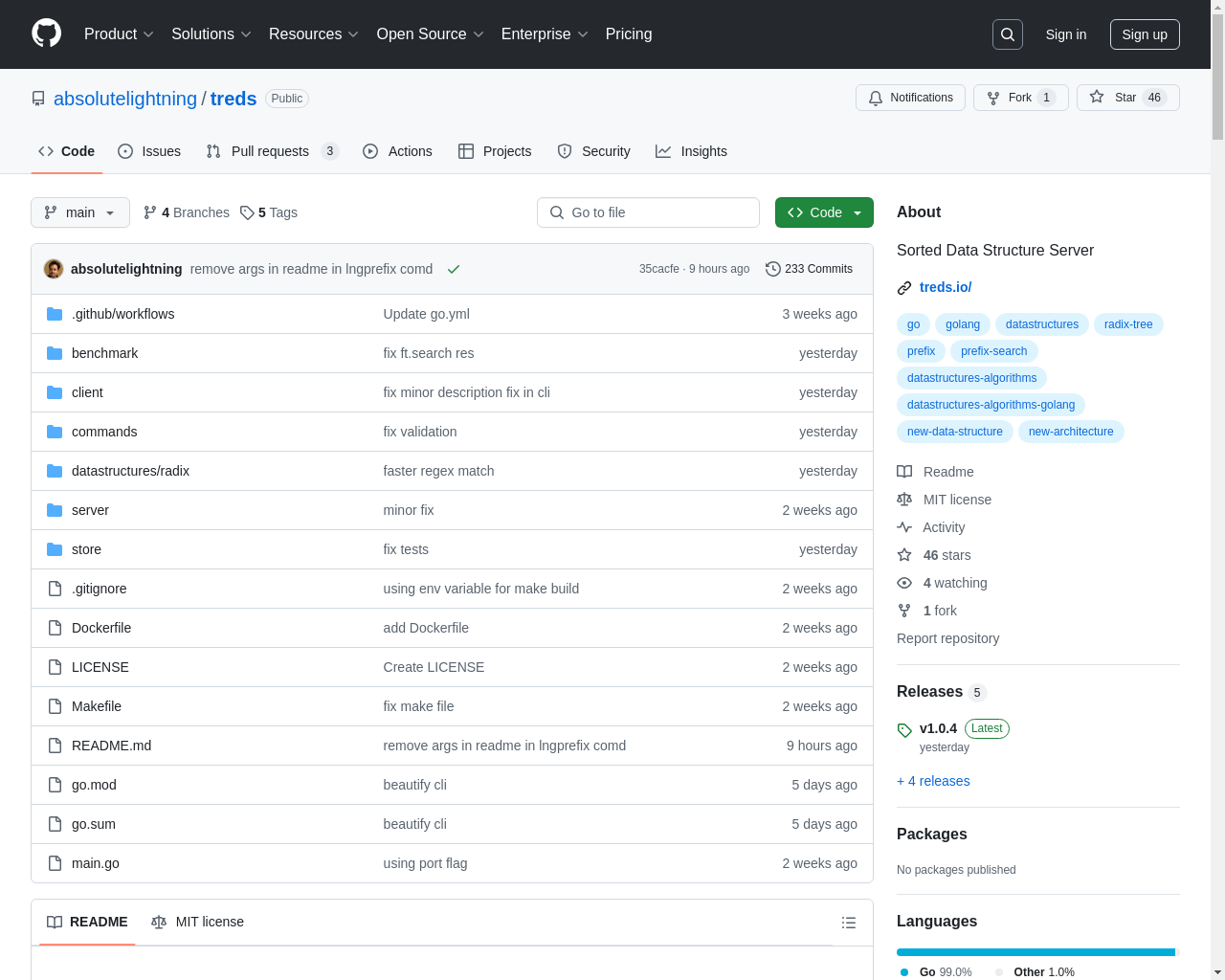Image resolution: width=1225 pixels, height=980 pixels.
Task: Expand the Enterprise menu
Action: tap(545, 33)
